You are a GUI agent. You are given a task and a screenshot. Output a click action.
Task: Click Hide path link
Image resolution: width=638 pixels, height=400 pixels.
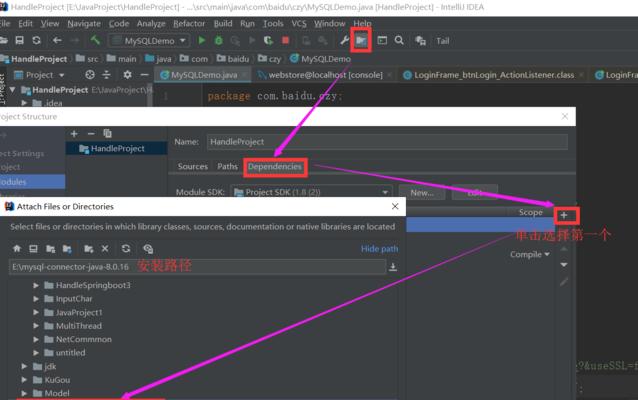pos(379,249)
